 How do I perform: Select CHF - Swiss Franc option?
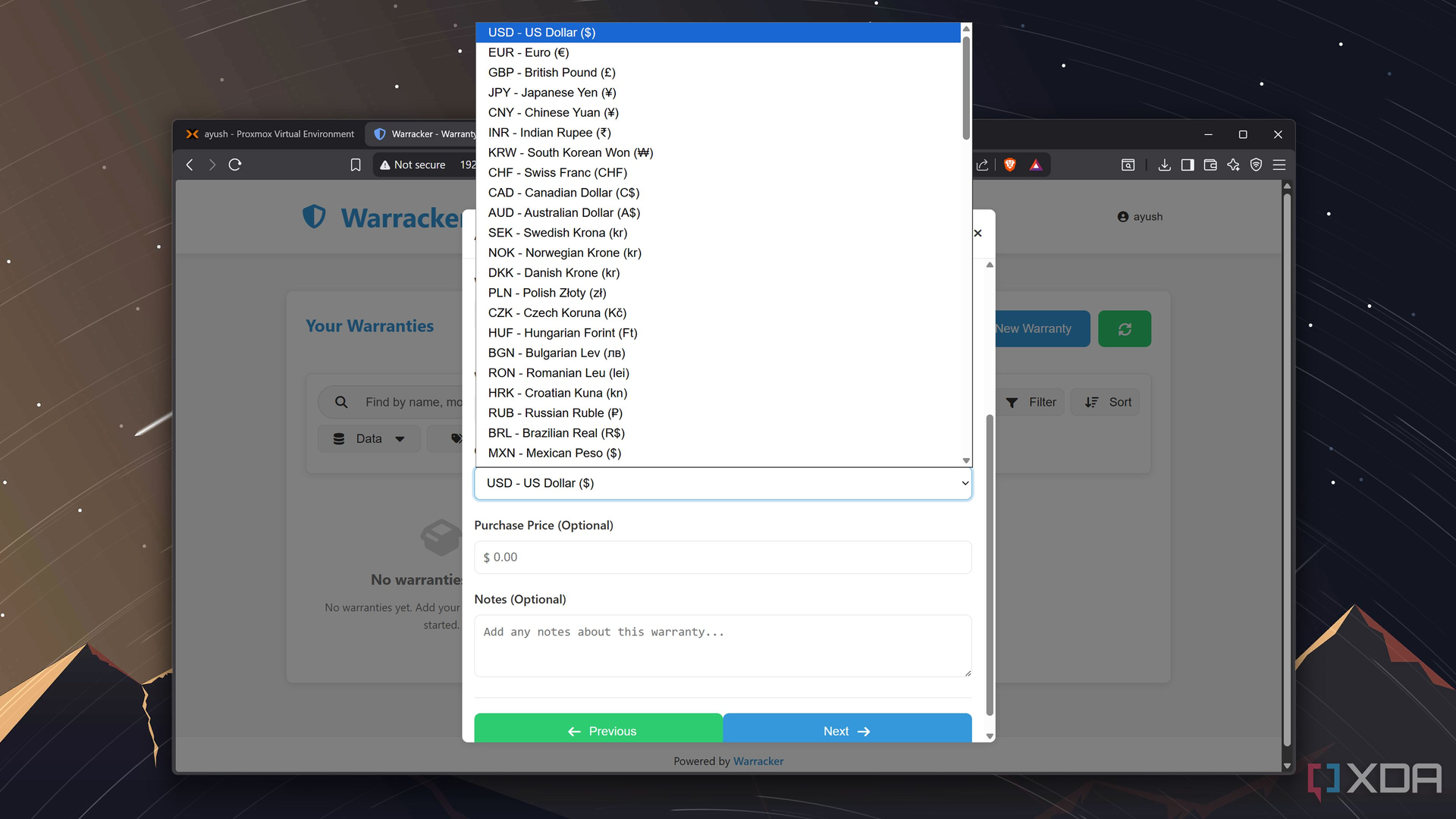coord(718,173)
